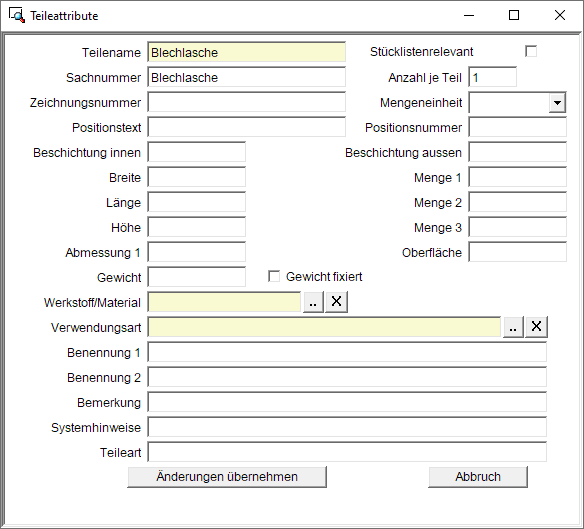Select the Sachnummer text field
The width and height of the screenshot is (584, 529).
click(247, 77)
